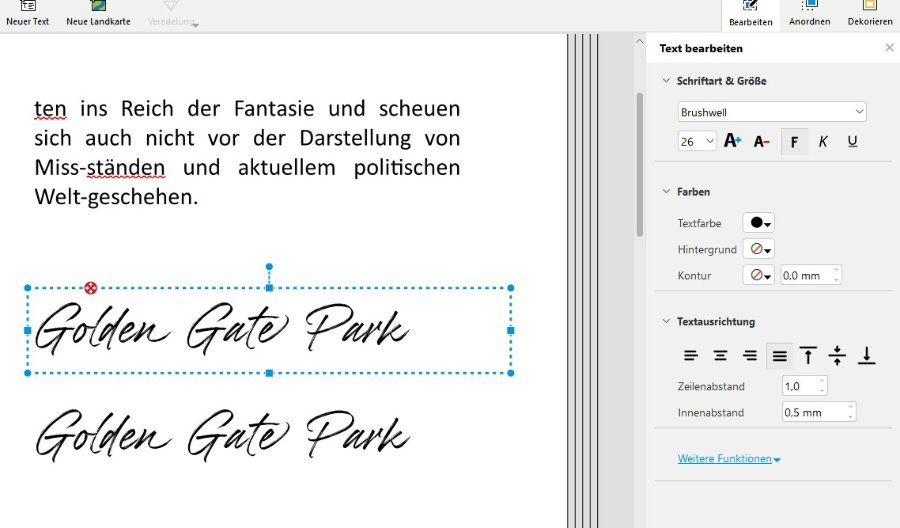Collapse the Farben section
900x528 pixels.
click(666, 192)
